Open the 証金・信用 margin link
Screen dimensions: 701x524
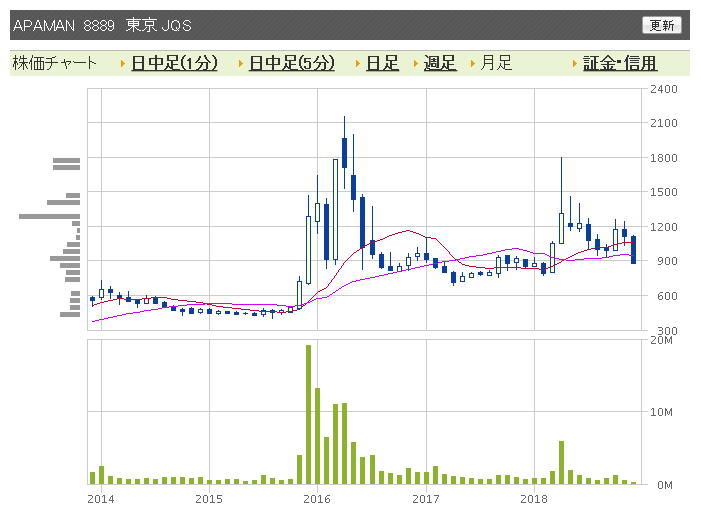pos(620,63)
